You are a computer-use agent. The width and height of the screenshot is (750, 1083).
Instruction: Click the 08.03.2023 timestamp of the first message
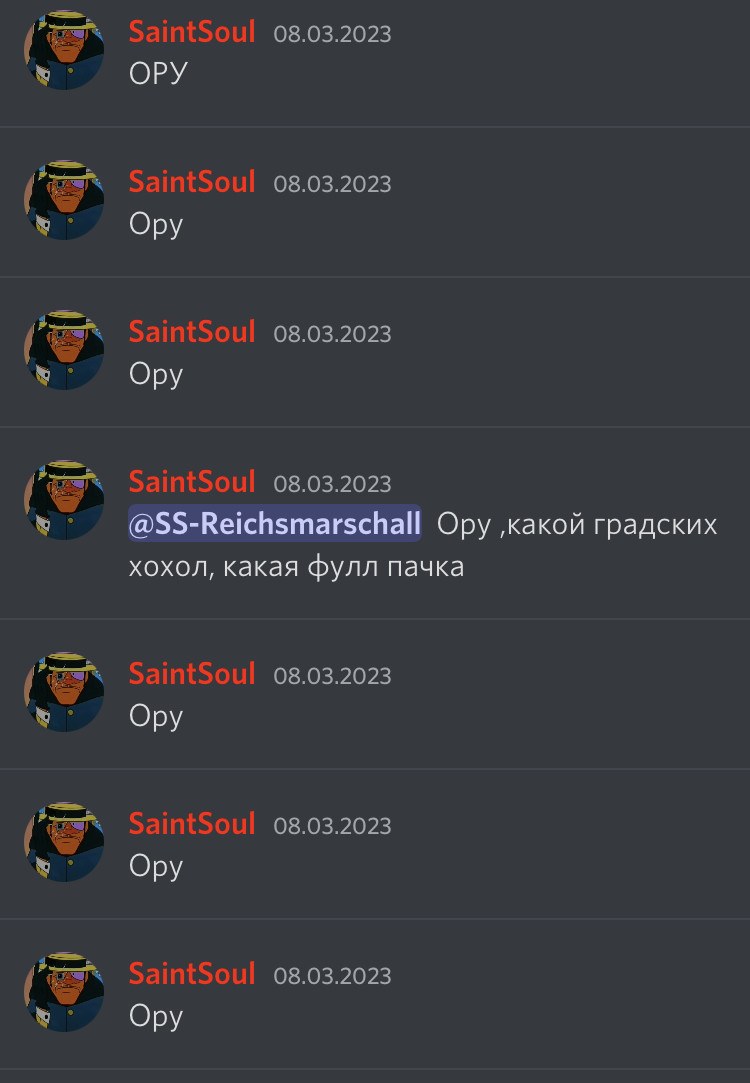(332, 34)
